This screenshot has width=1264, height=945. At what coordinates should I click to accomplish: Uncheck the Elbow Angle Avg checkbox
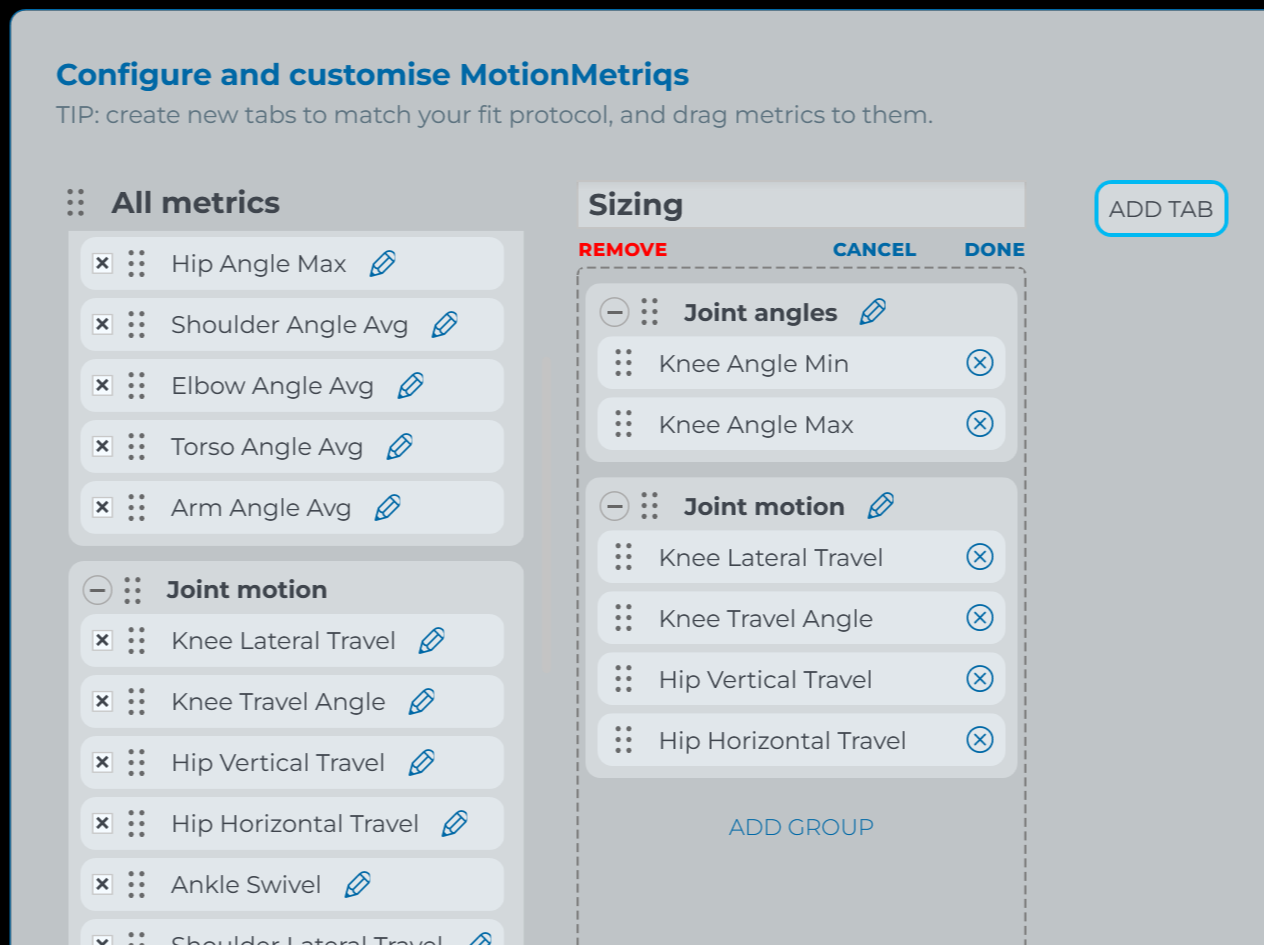coord(102,386)
